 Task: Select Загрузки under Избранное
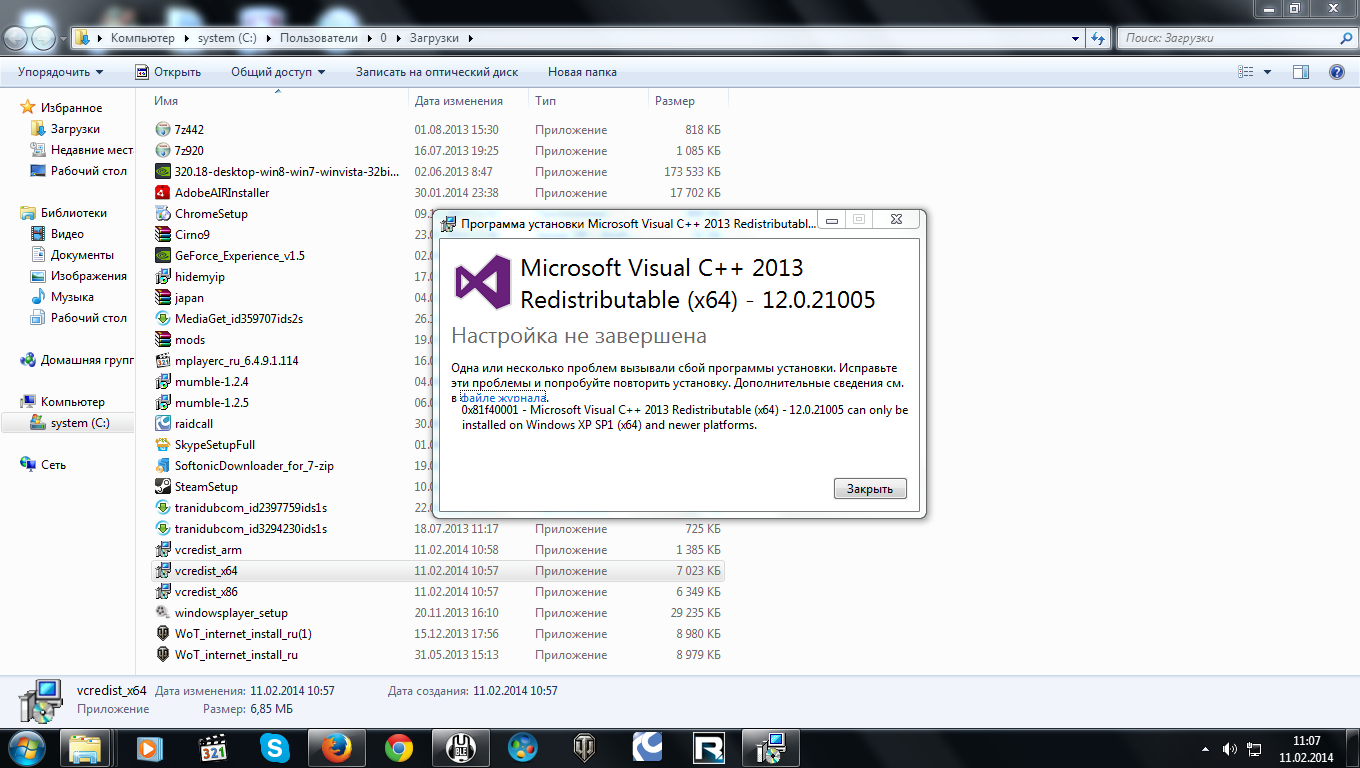(x=75, y=129)
